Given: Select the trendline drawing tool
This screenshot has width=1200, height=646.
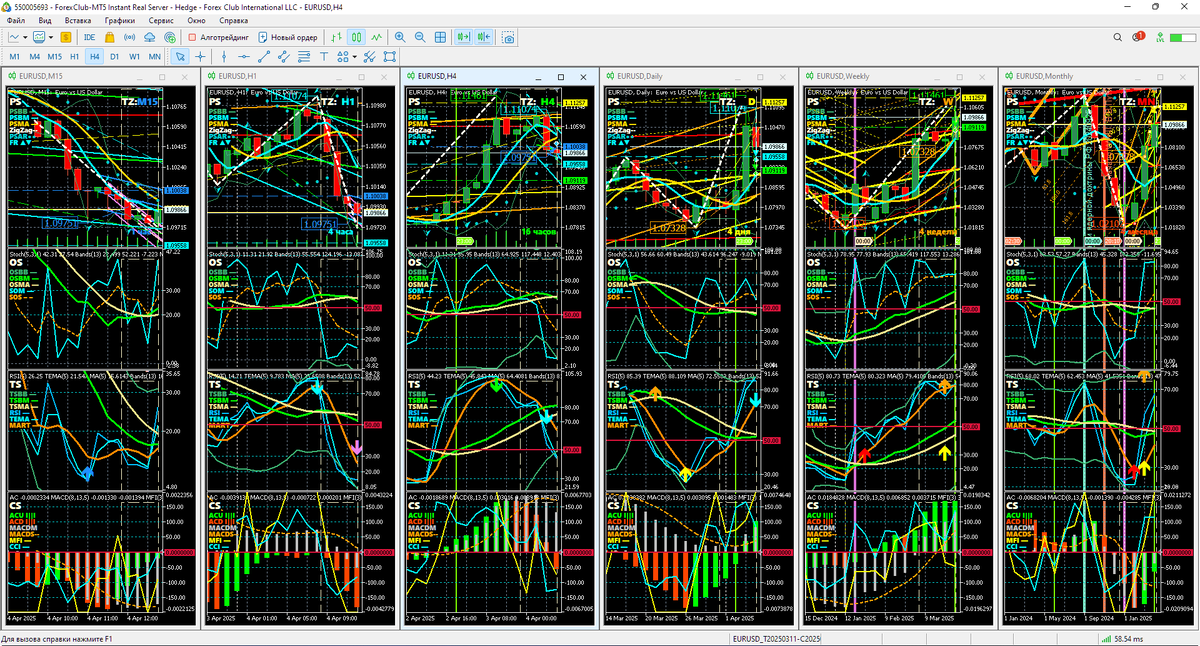Looking at the screenshot, I should [264, 57].
